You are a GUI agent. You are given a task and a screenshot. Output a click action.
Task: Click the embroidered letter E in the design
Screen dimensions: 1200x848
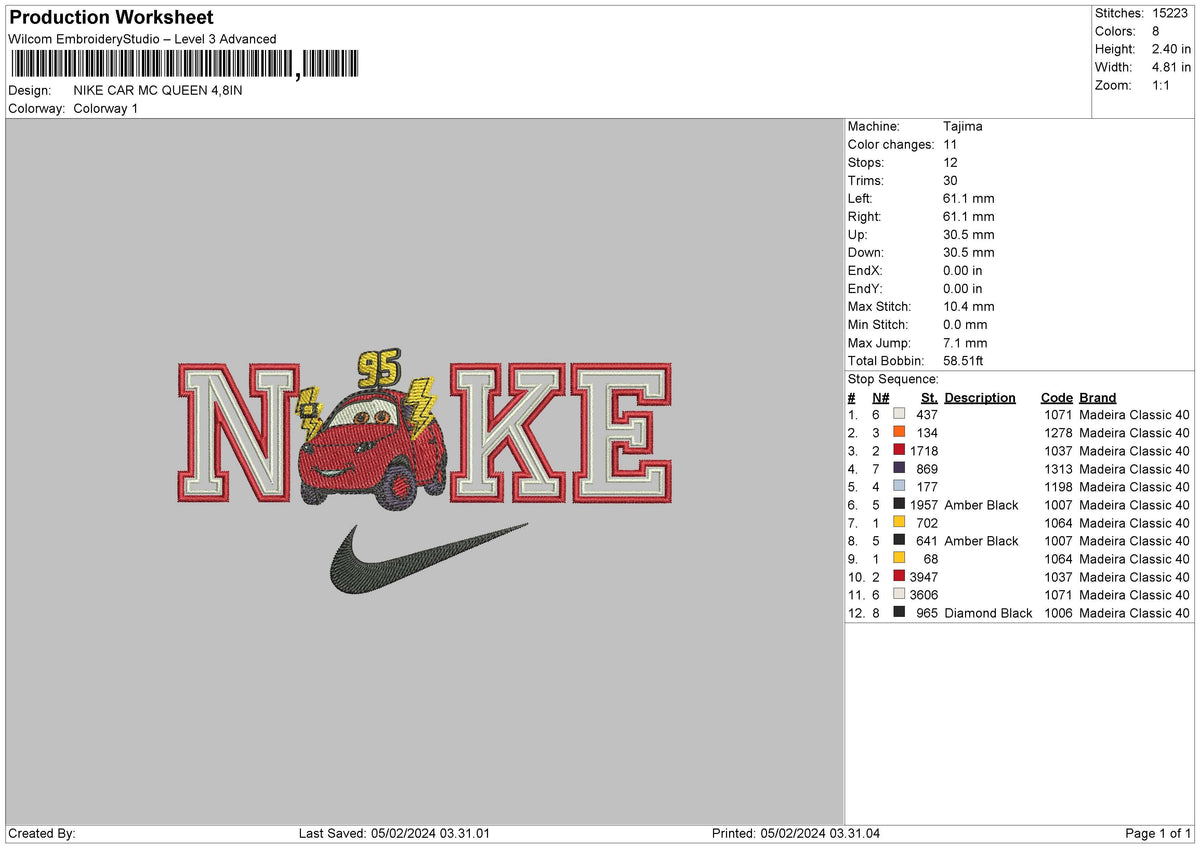(622, 432)
